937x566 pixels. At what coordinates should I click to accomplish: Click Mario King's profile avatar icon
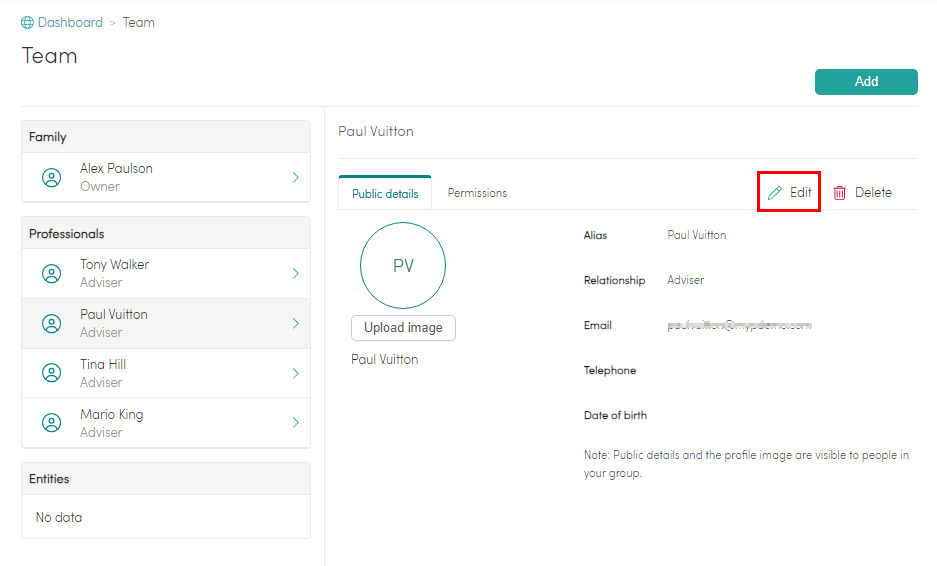coord(51,423)
